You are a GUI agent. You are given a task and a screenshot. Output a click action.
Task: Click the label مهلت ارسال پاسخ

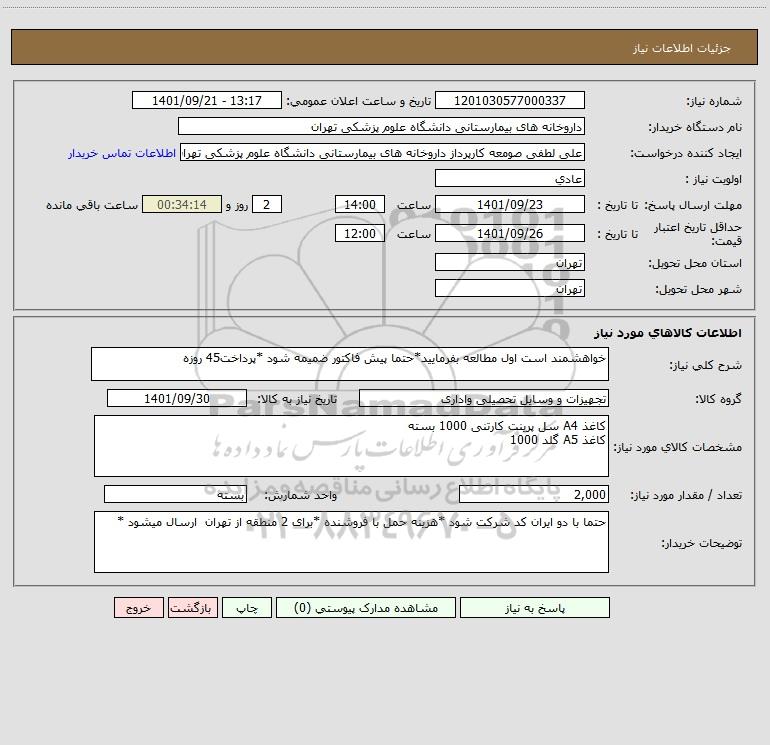[x=693, y=205]
